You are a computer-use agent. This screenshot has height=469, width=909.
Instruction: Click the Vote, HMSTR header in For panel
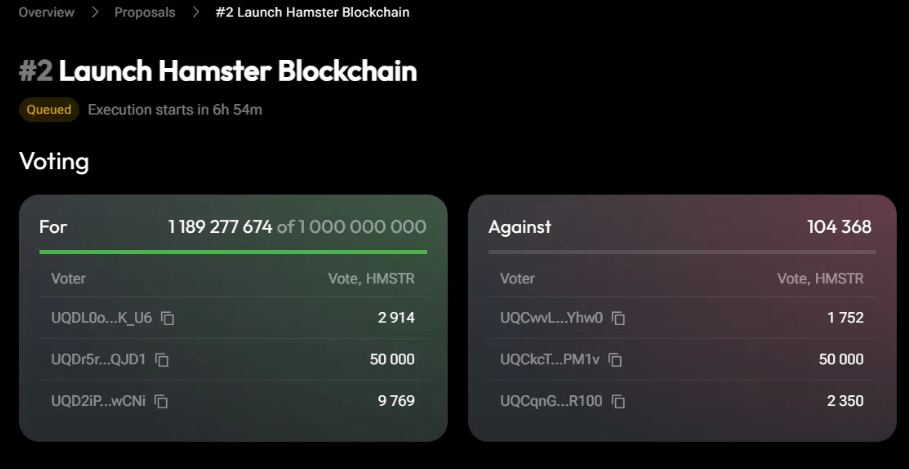click(371, 279)
